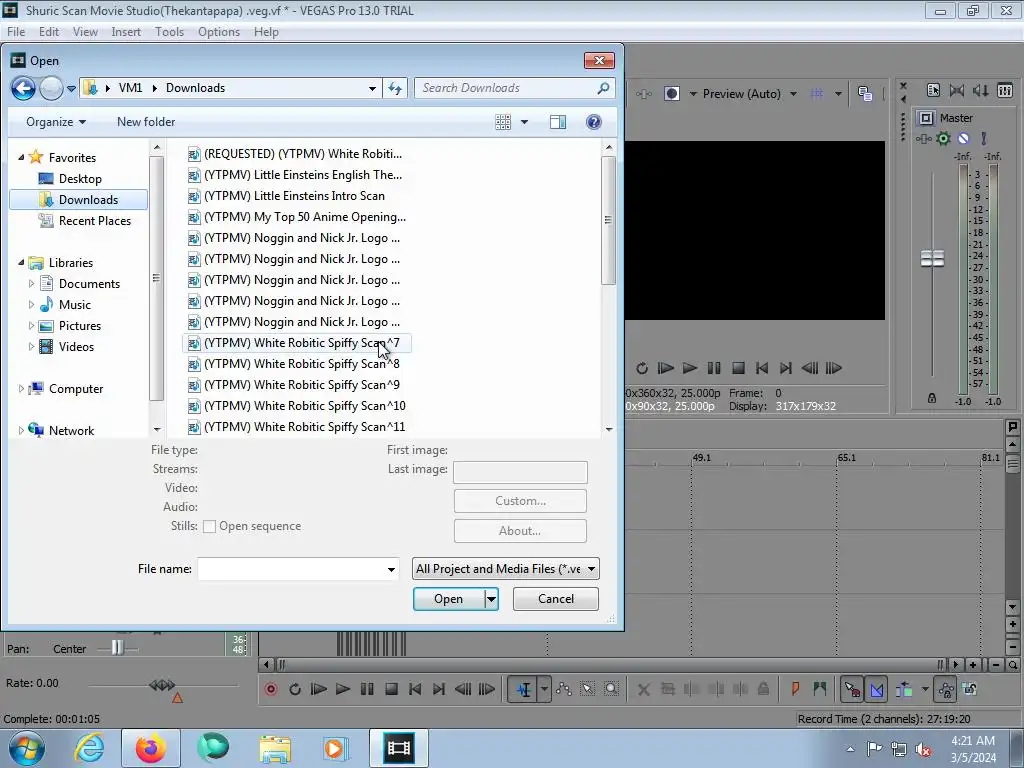Toggle Master bus Mute icon
The width and height of the screenshot is (1024, 768).
963,138
